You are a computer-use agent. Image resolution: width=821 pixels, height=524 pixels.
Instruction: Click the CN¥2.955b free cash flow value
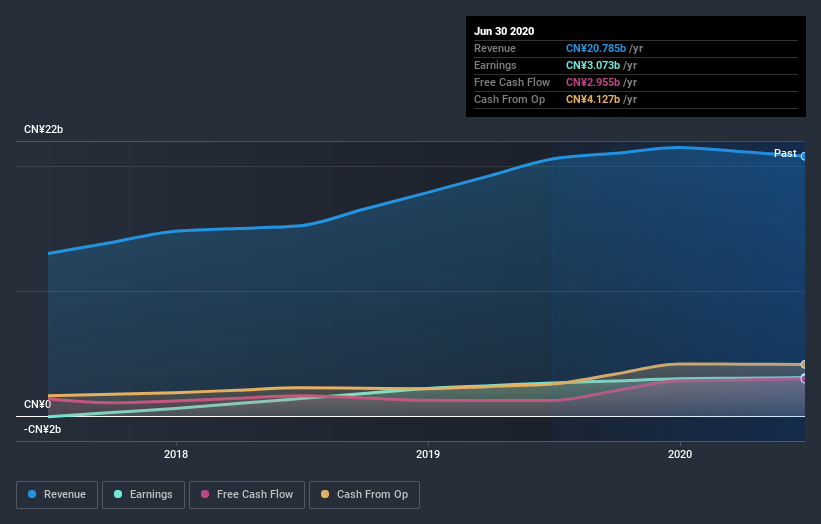coord(593,82)
